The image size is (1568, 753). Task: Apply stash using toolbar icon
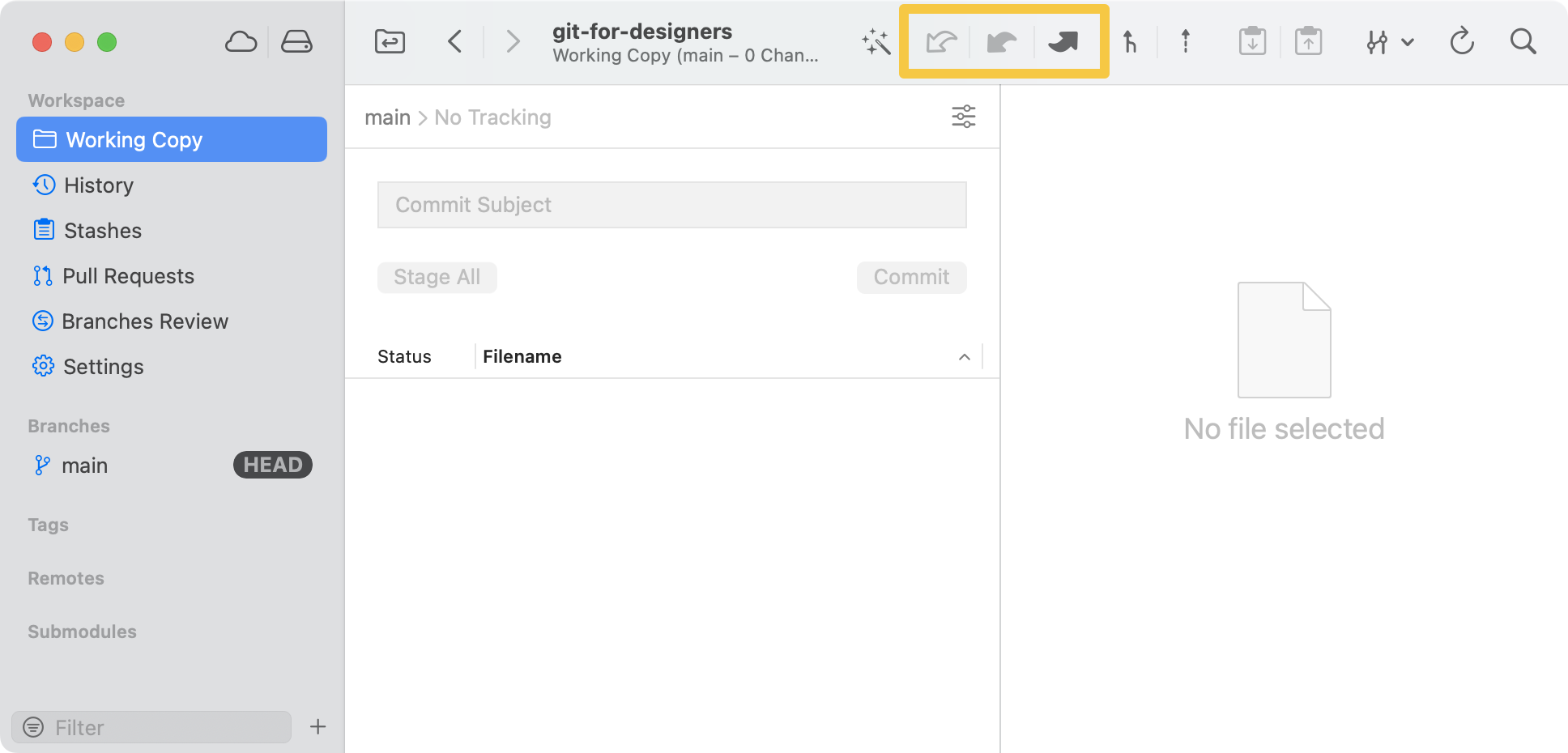pos(1308,41)
